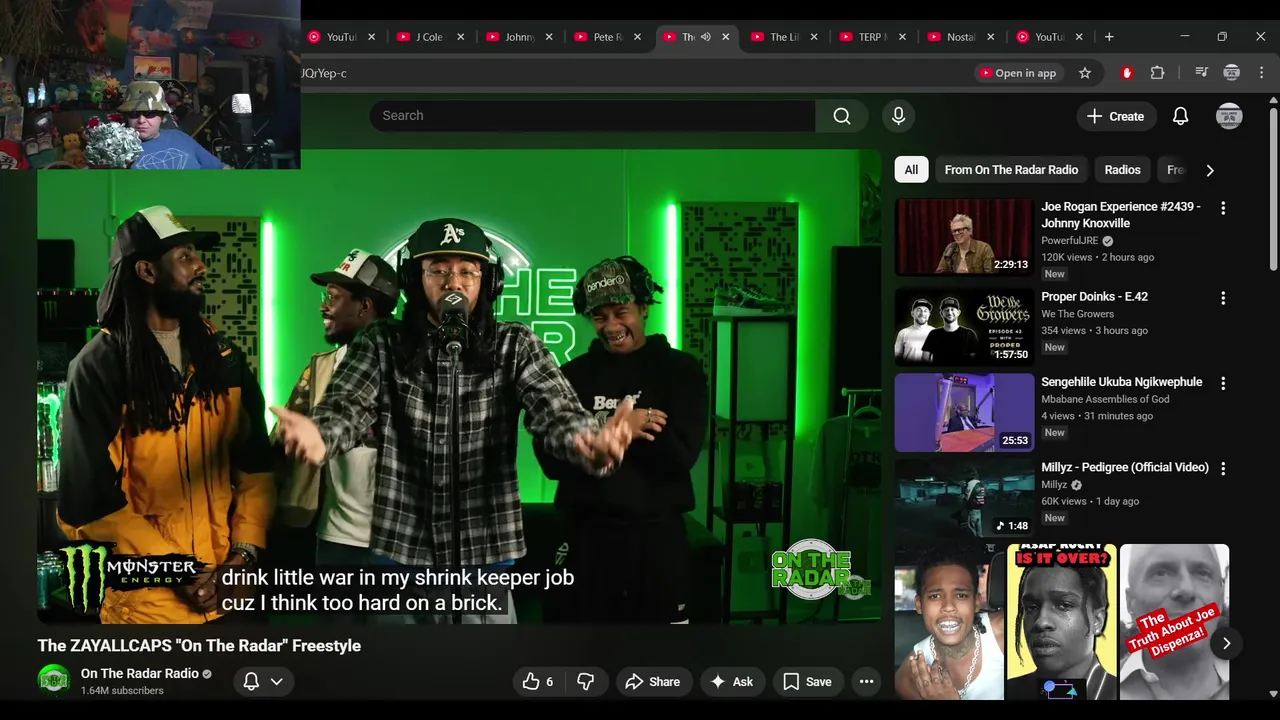This screenshot has width=1280, height=720.
Task: Open the On The Radar Radio channel link
Action: click(140, 673)
